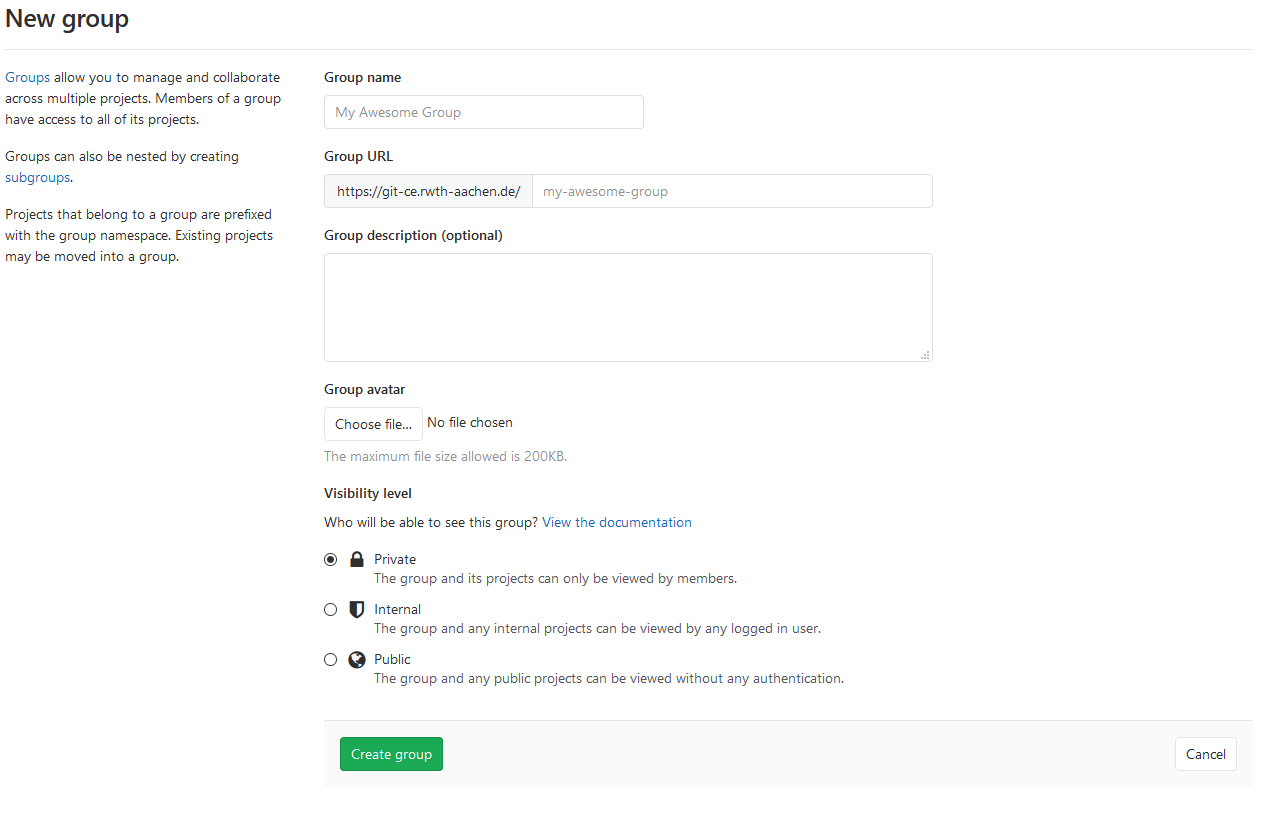This screenshot has width=1282, height=817.
Task: Click the maximum file size 200KB hint
Action: 445,456
